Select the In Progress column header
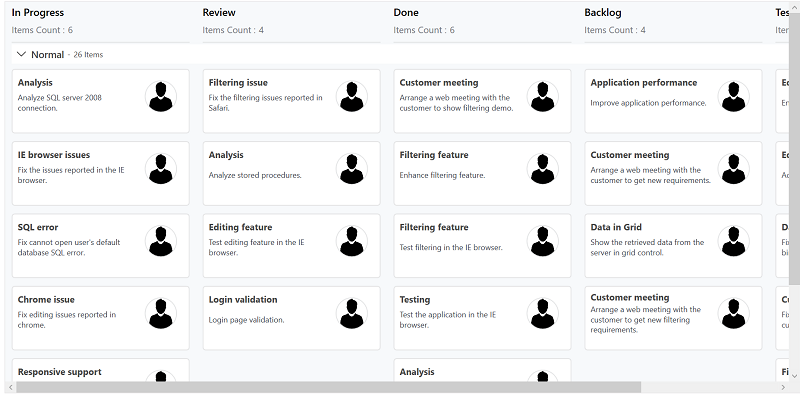Viewport: 800px width, 406px height. click(x=38, y=13)
